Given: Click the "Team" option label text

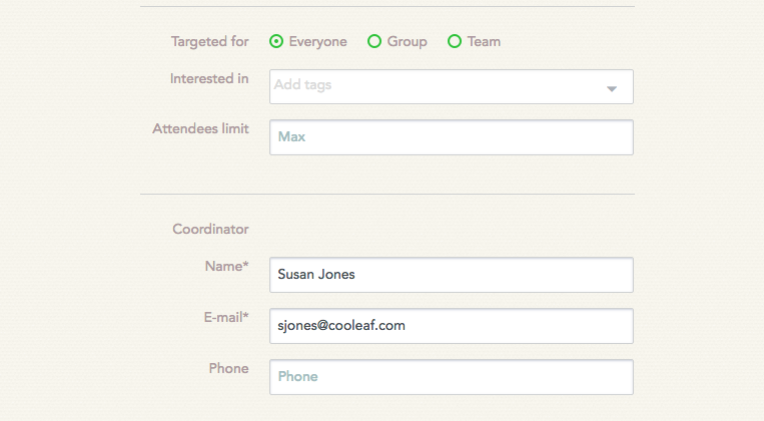Looking at the screenshot, I should 484,42.
